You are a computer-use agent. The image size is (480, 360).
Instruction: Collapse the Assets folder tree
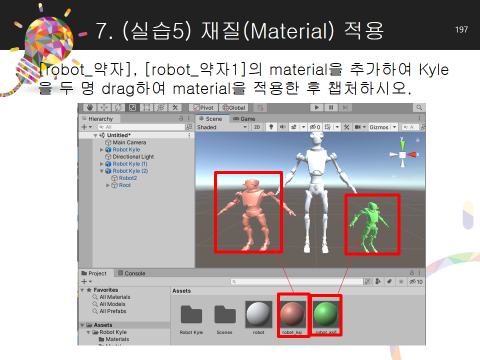pyautogui.click(x=82, y=325)
